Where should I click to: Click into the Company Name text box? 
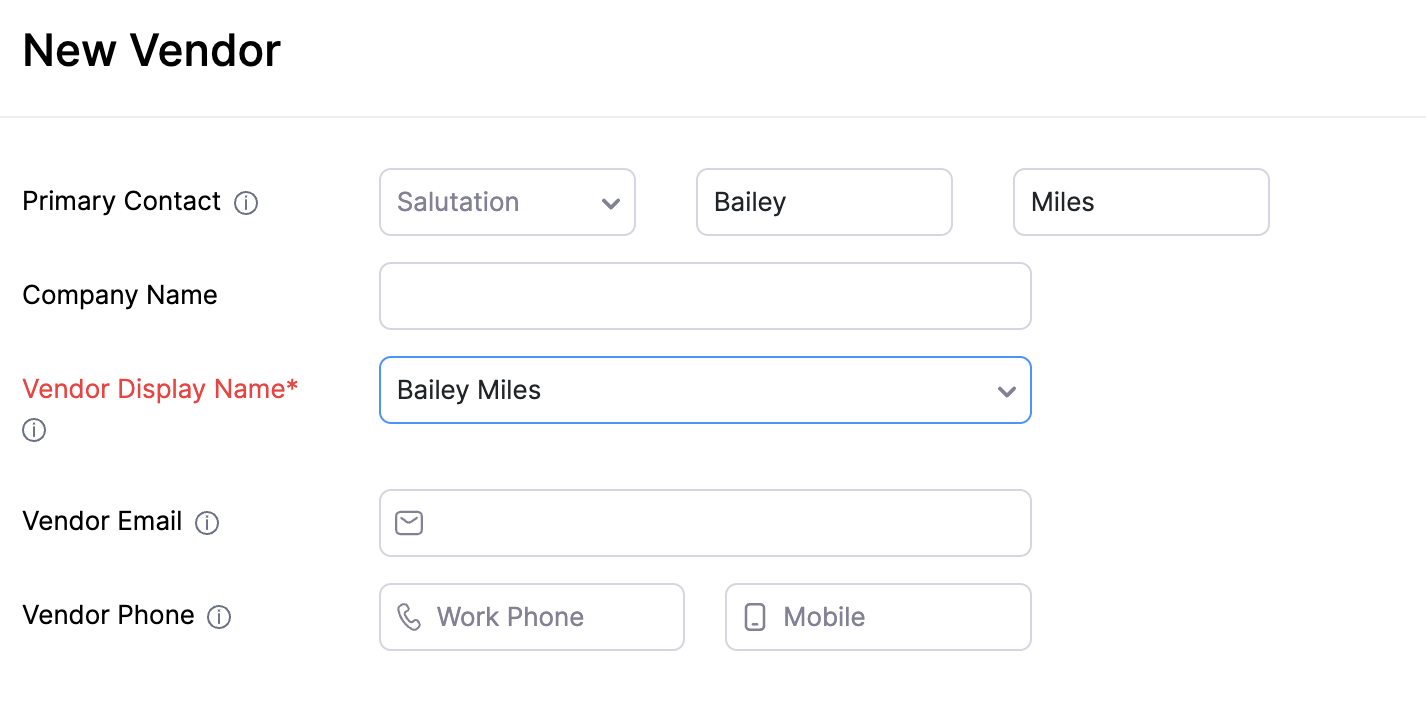[705, 296]
